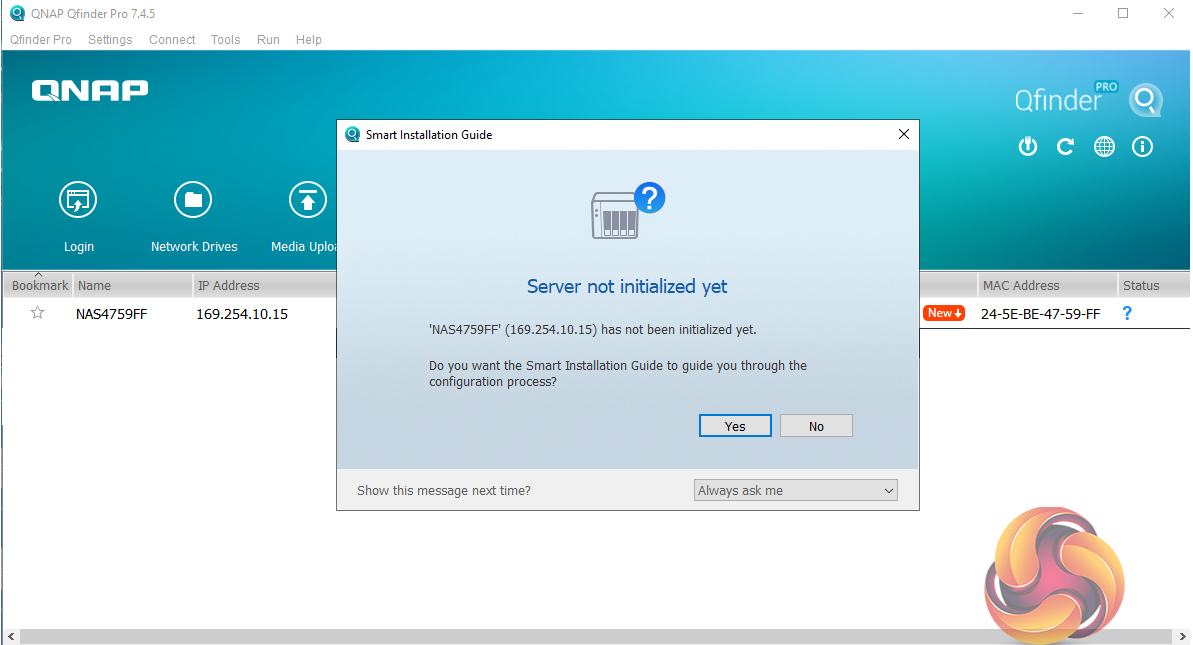Sort by Bookmark column header
1193x645 pixels.
click(39, 285)
